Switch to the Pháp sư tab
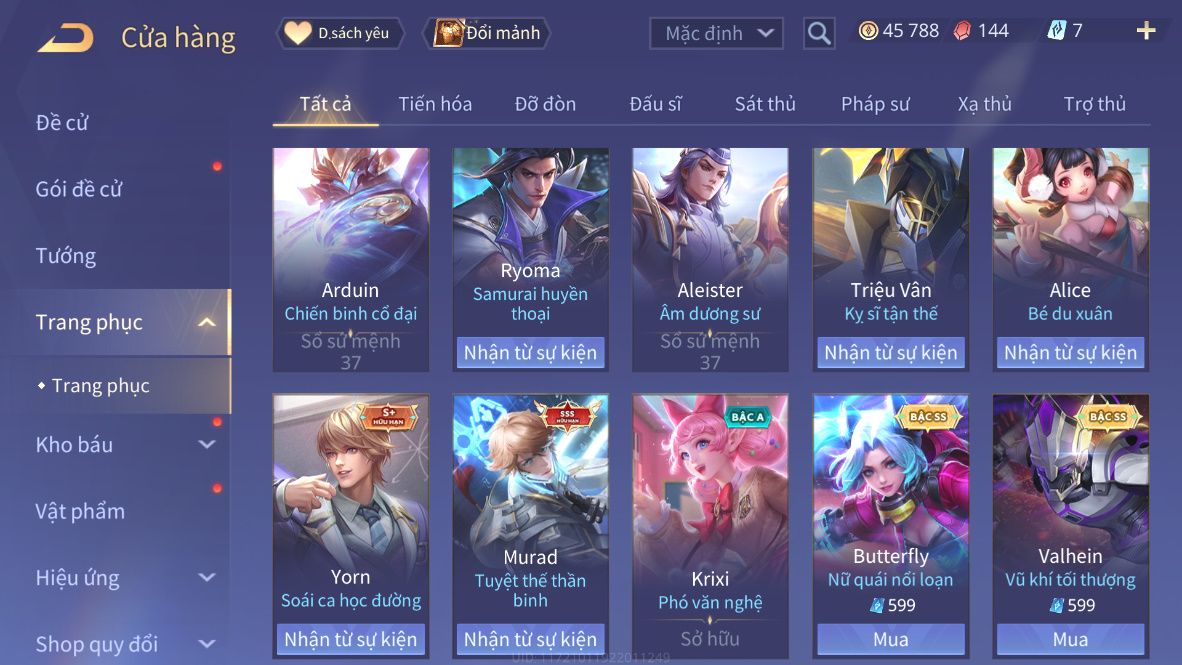The width and height of the screenshot is (1182, 665). tap(875, 104)
